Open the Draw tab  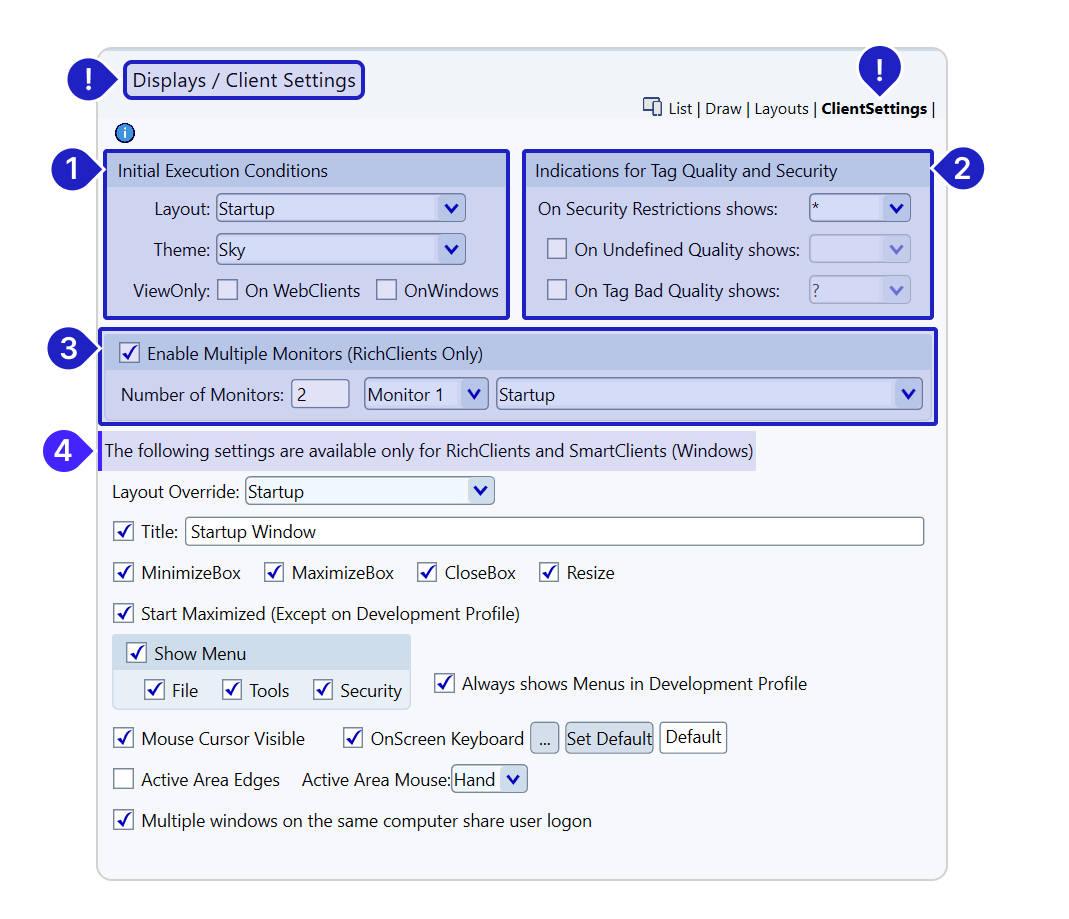723,109
